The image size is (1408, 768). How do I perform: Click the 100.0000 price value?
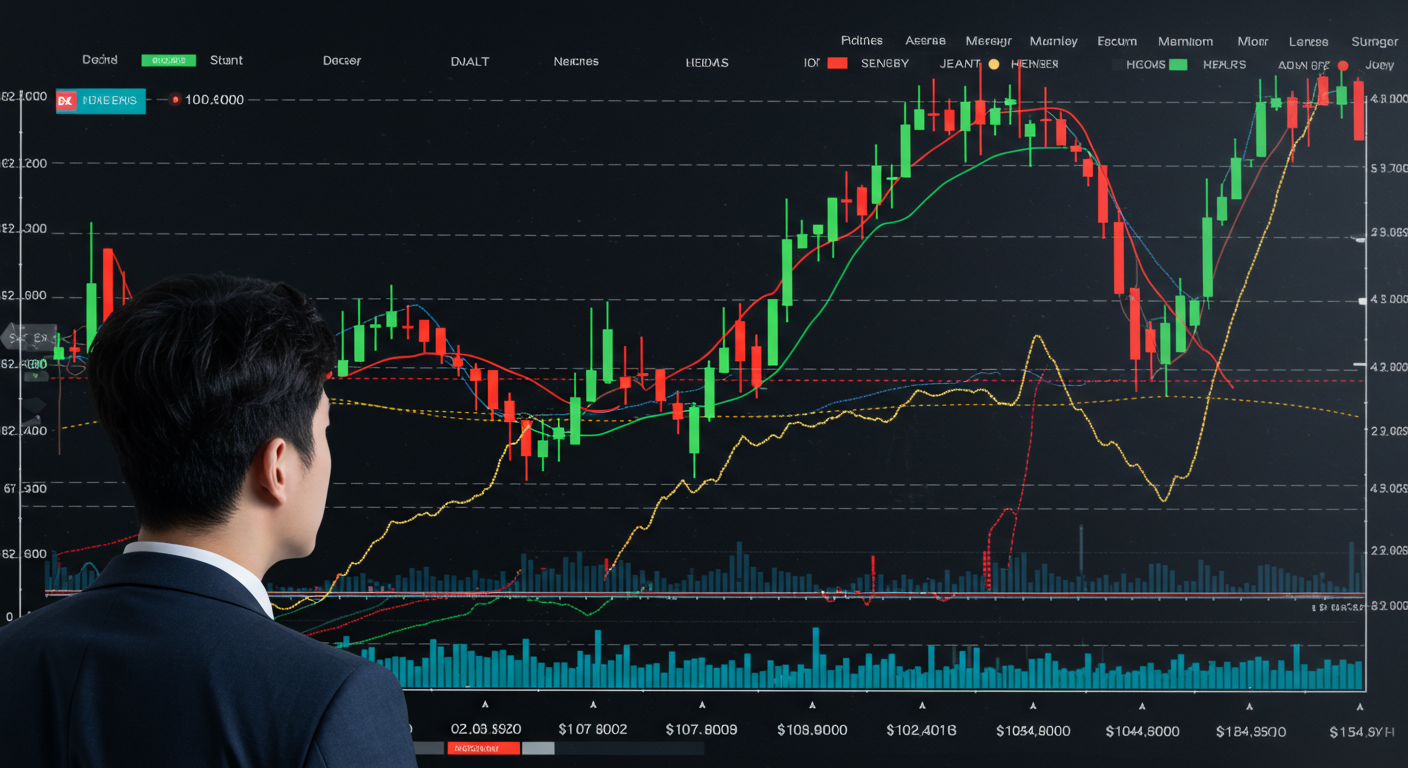(215, 100)
